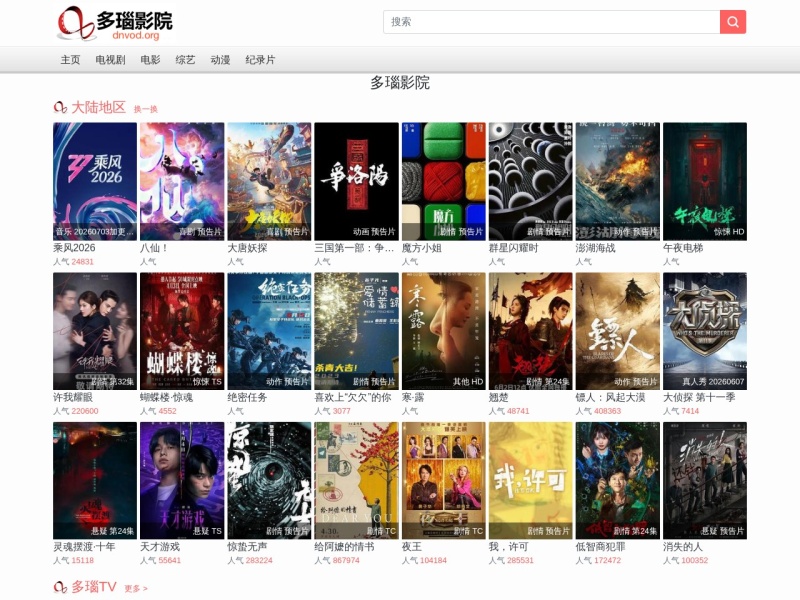Click the 三国第一部：争… title text
Screen dimensions: 800x600
354,248
